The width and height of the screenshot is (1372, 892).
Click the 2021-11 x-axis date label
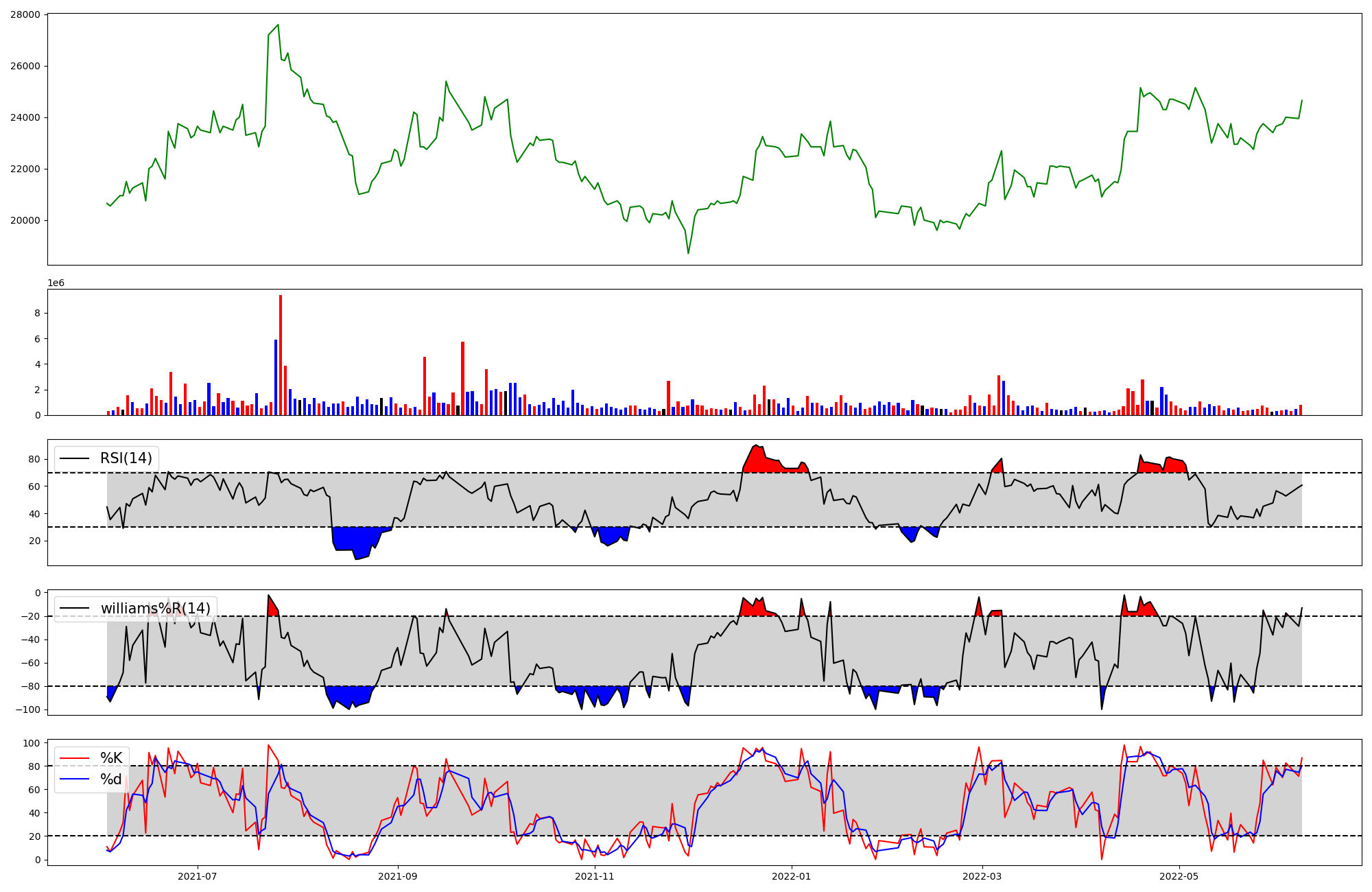tap(595, 876)
